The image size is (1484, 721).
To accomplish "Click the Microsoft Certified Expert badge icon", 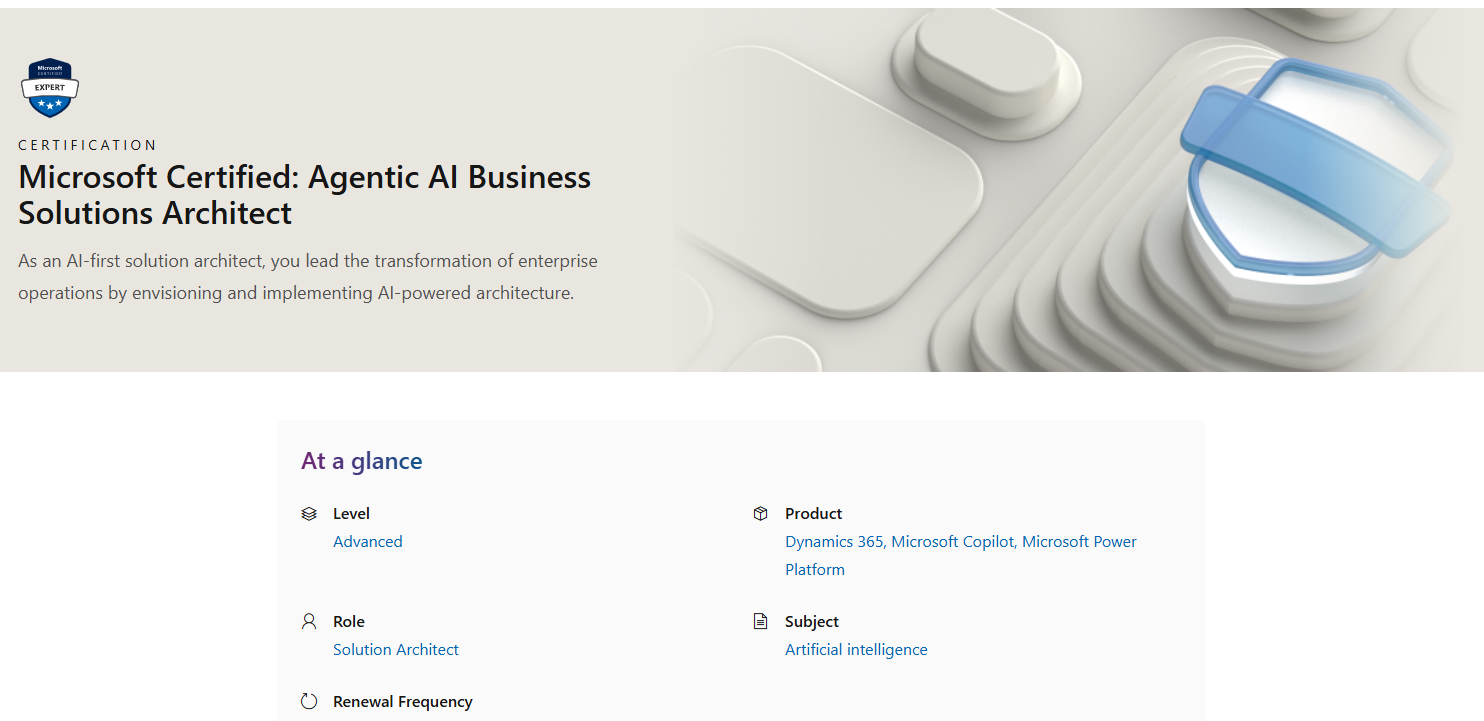I will coord(50,88).
